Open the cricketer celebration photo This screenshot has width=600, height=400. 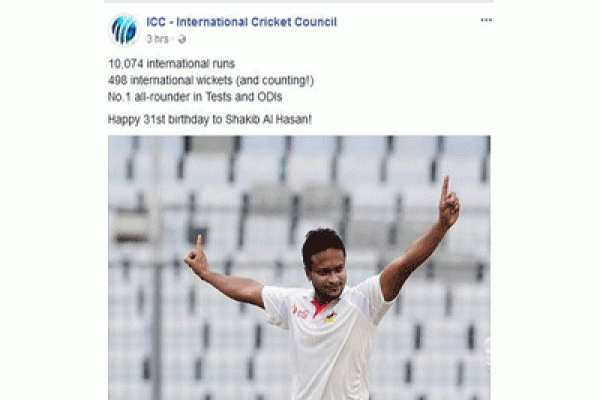tap(299, 268)
